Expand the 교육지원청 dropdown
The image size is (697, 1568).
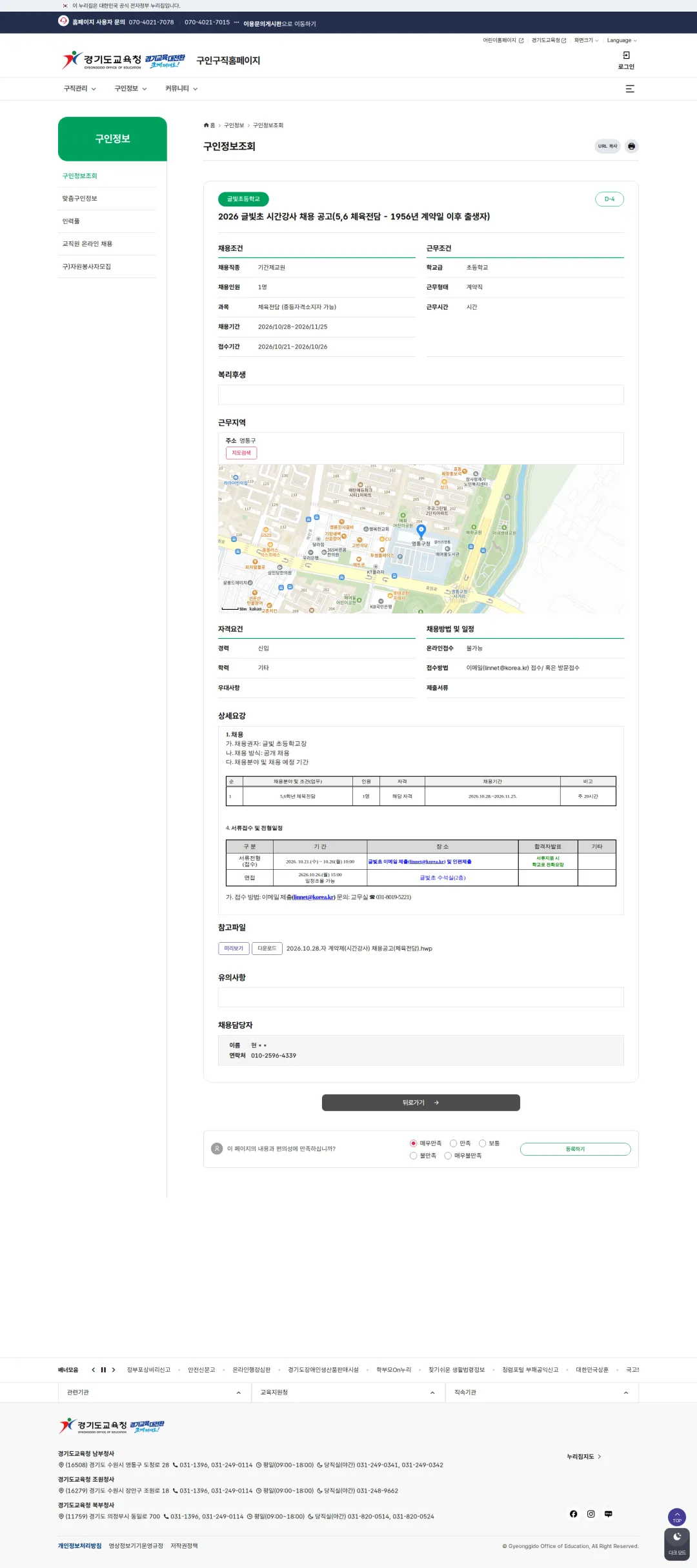(x=348, y=1392)
